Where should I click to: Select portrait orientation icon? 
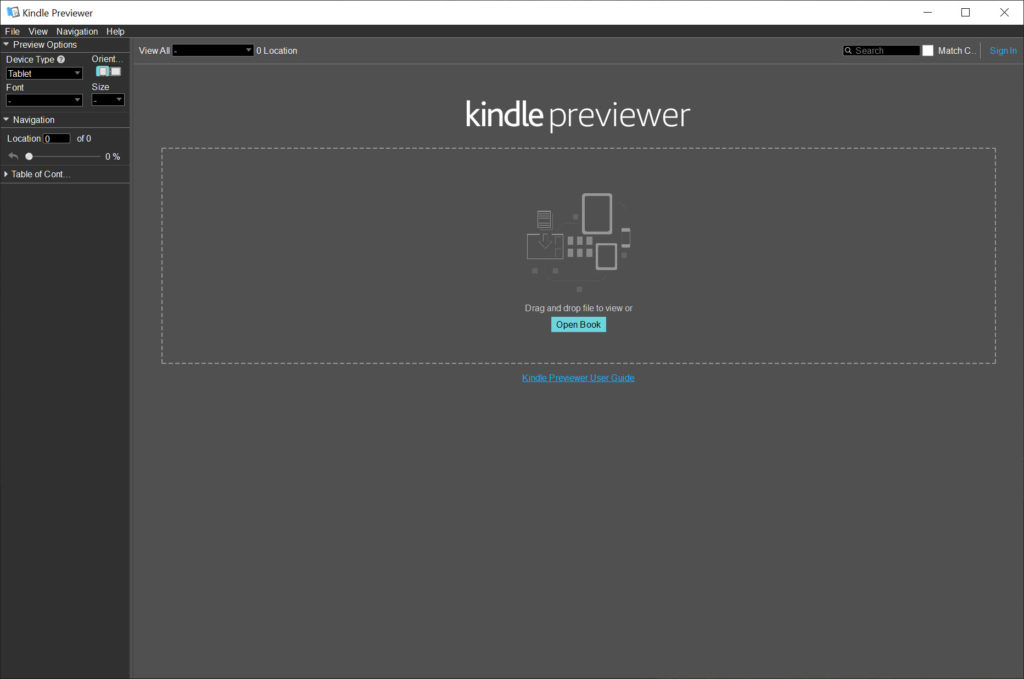(103, 71)
